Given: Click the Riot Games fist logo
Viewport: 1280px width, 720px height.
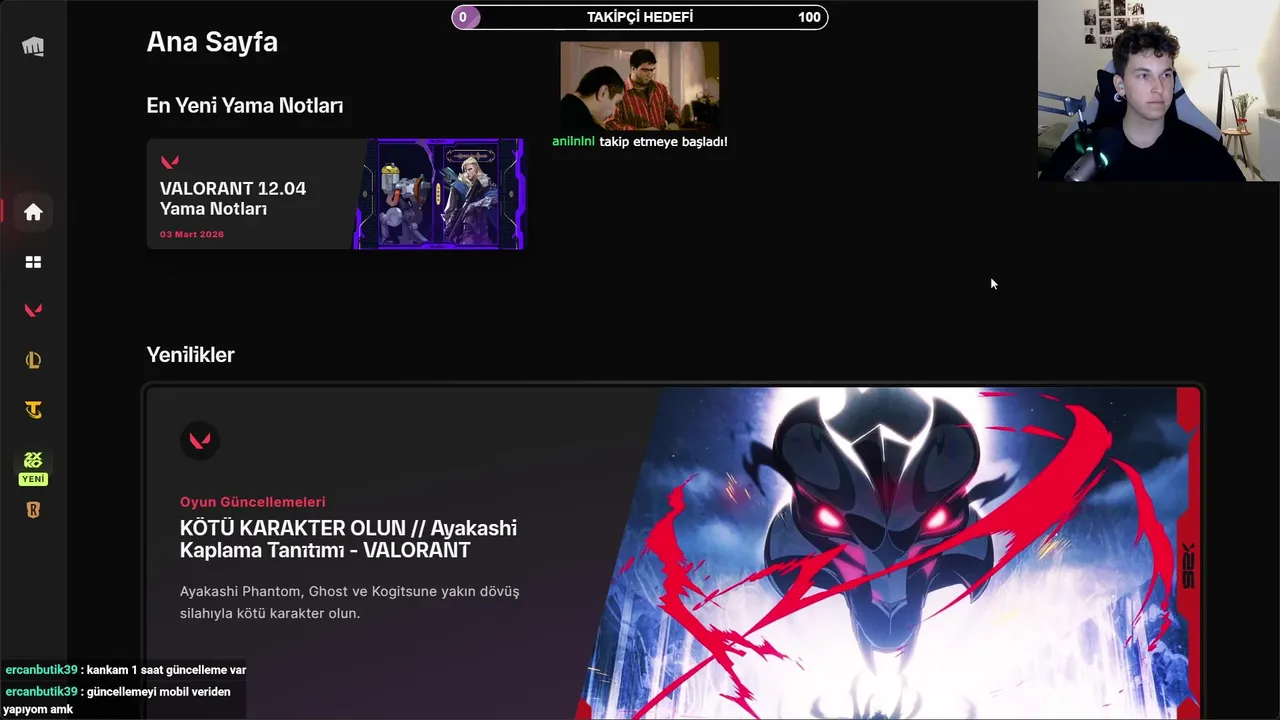Looking at the screenshot, I should 33,46.
